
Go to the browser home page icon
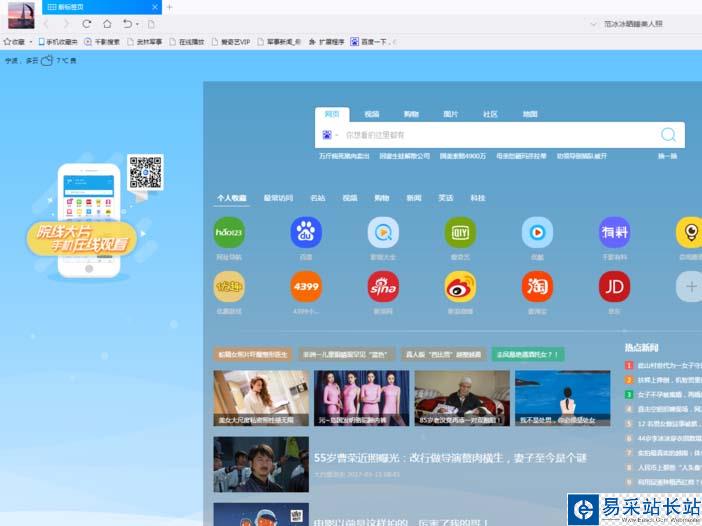tap(107, 24)
